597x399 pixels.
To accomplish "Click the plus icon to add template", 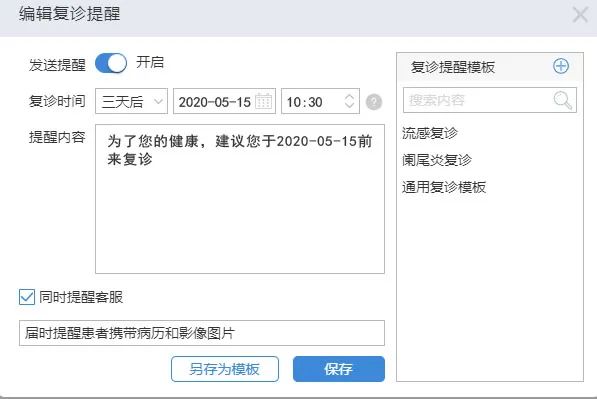I will coord(561,66).
